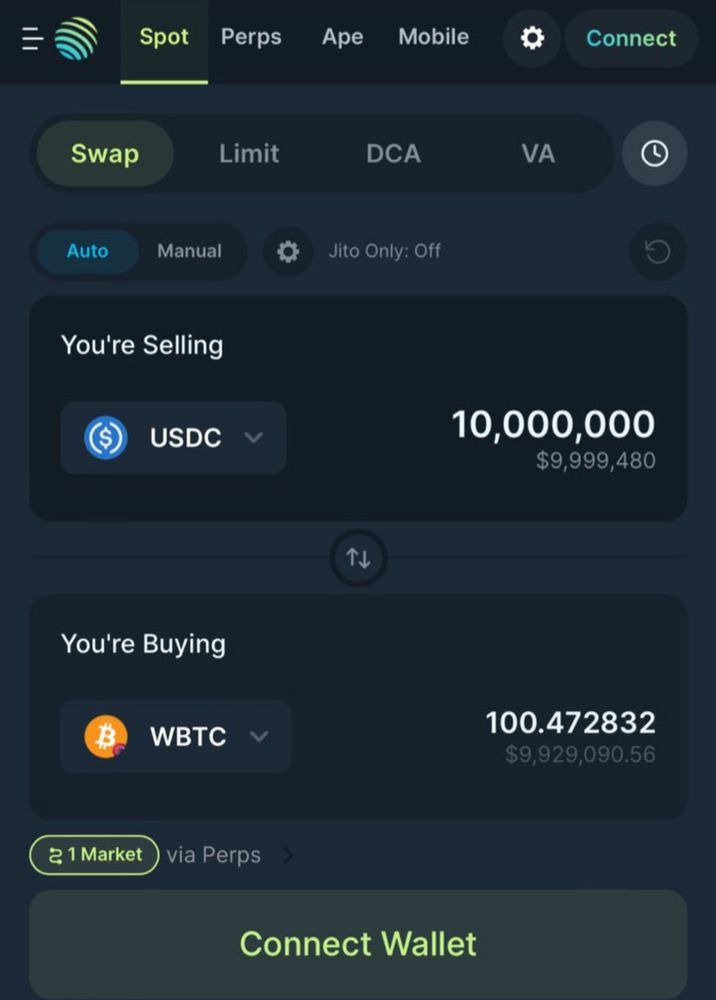
Task: Switch to Auto mode
Action: (87, 251)
